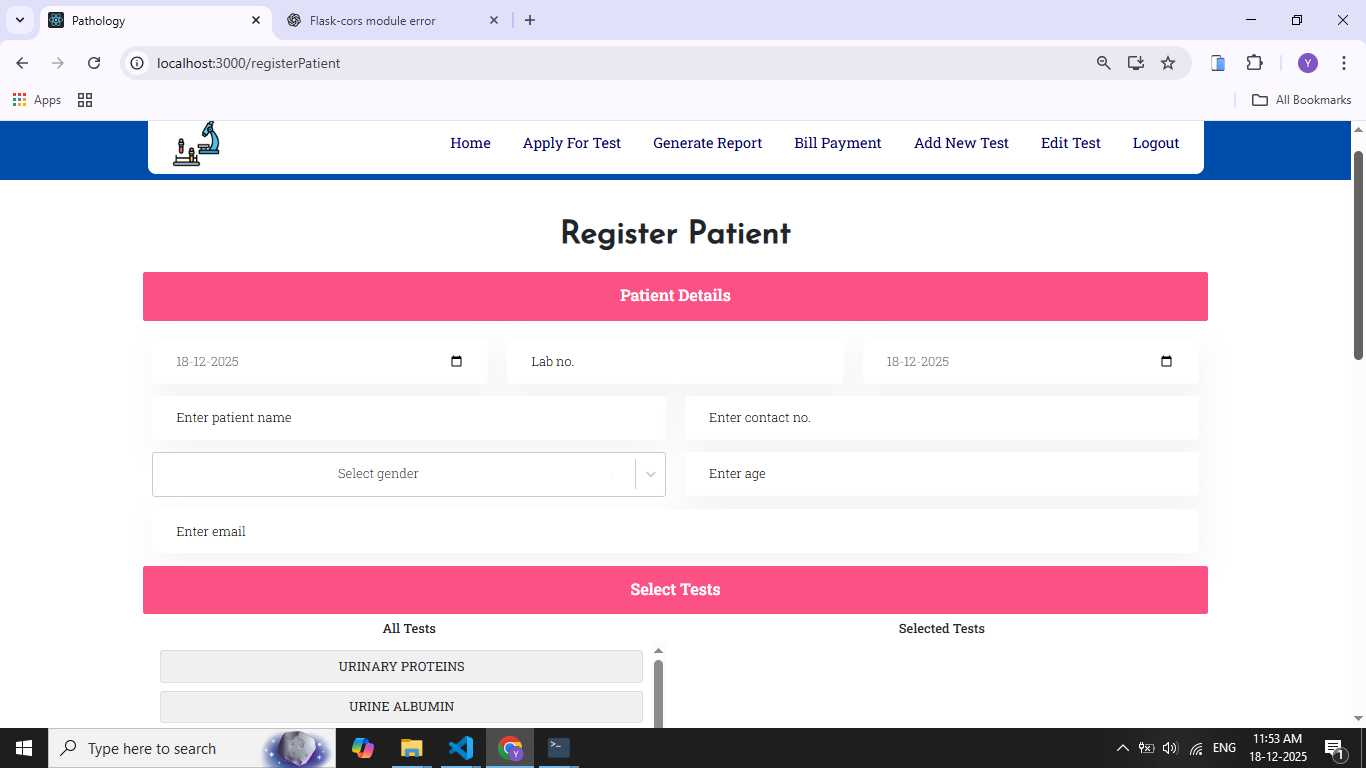The image size is (1366, 768).
Task: Open Chrome extensions puzzle icon
Action: pos(1254,63)
